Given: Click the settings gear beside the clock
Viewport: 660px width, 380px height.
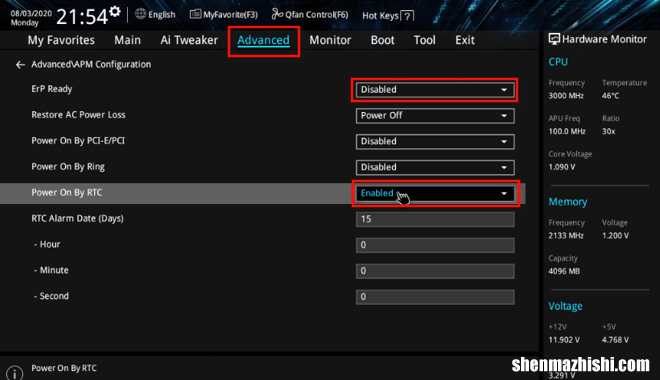Looking at the screenshot, I should (x=114, y=11).
